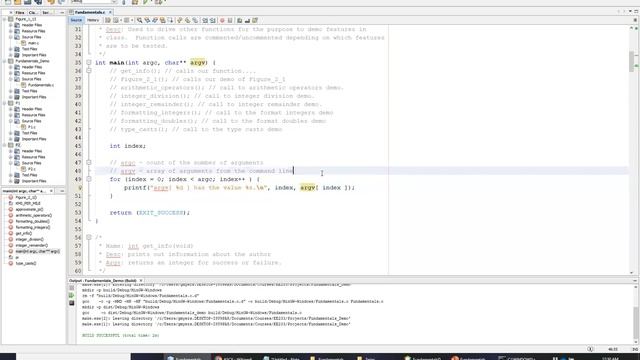The height and width of the screenshot is (360, 640).
Task: Switch to the History editor view
Action: coord(93,20)
